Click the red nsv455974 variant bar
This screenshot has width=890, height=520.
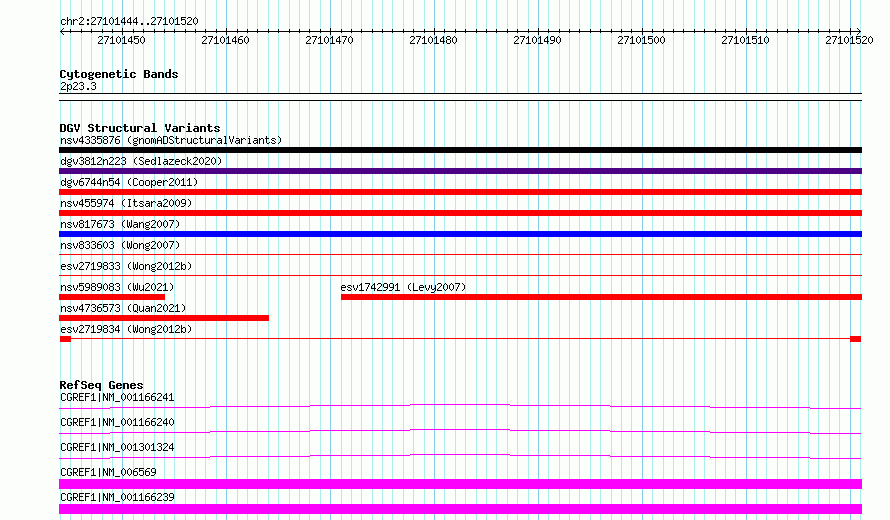460,213
